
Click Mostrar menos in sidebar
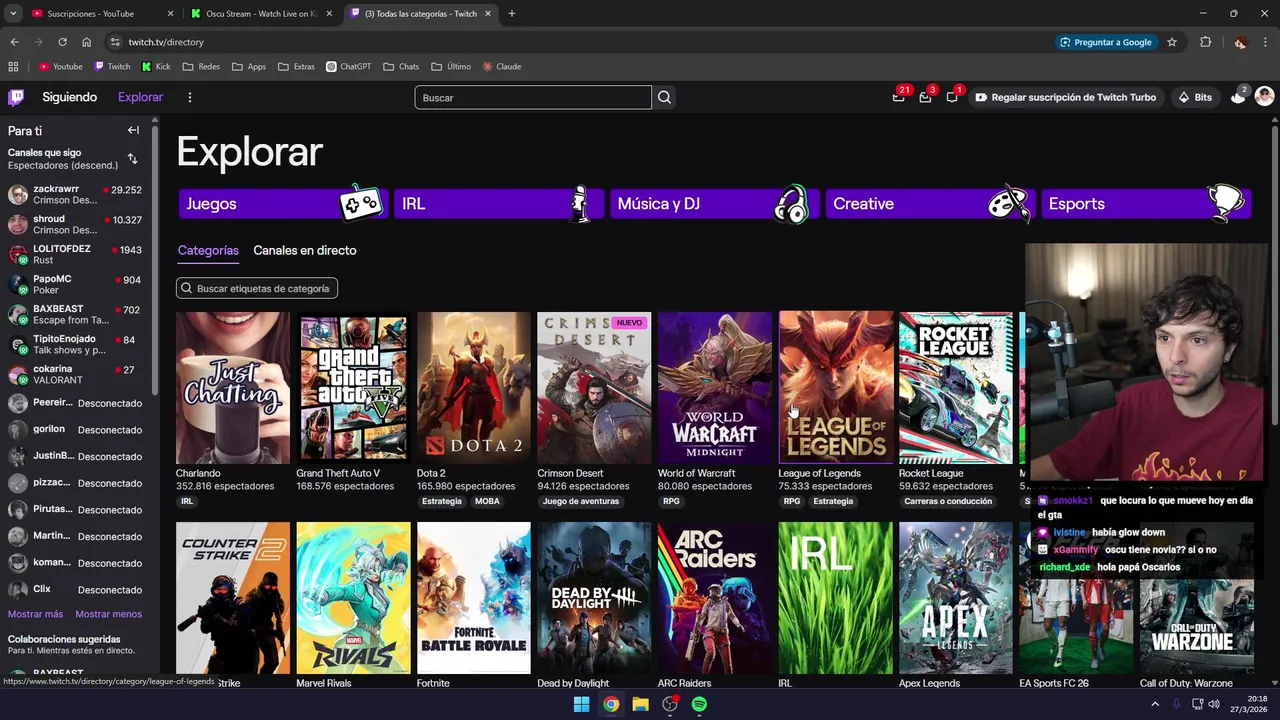(108, 614)
